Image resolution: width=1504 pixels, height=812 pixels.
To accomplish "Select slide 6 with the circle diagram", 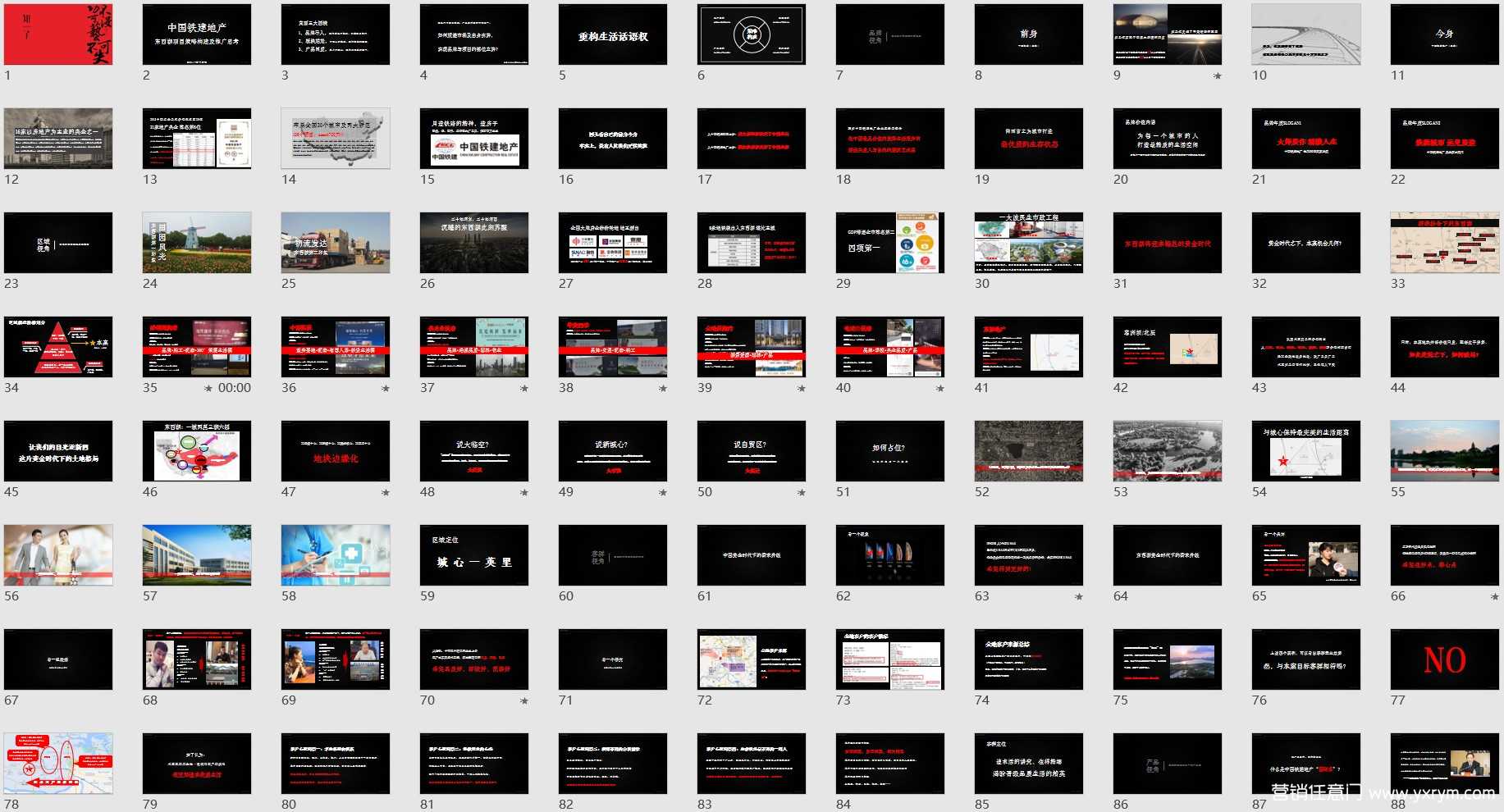I will pos(752,34).
